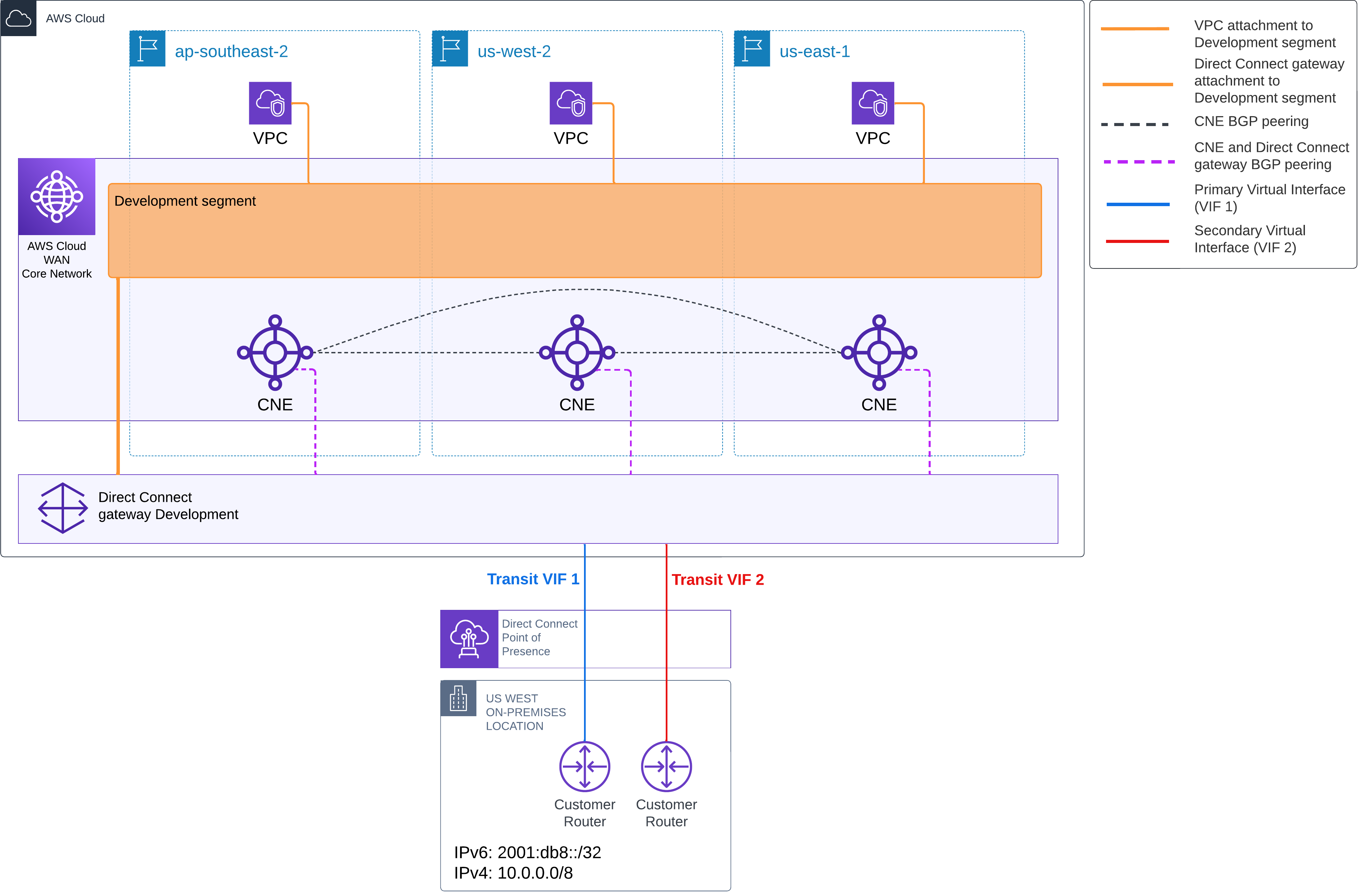Click the CNE icon in us-east-1
The image size is (1372, 892).
click(879, 353)
